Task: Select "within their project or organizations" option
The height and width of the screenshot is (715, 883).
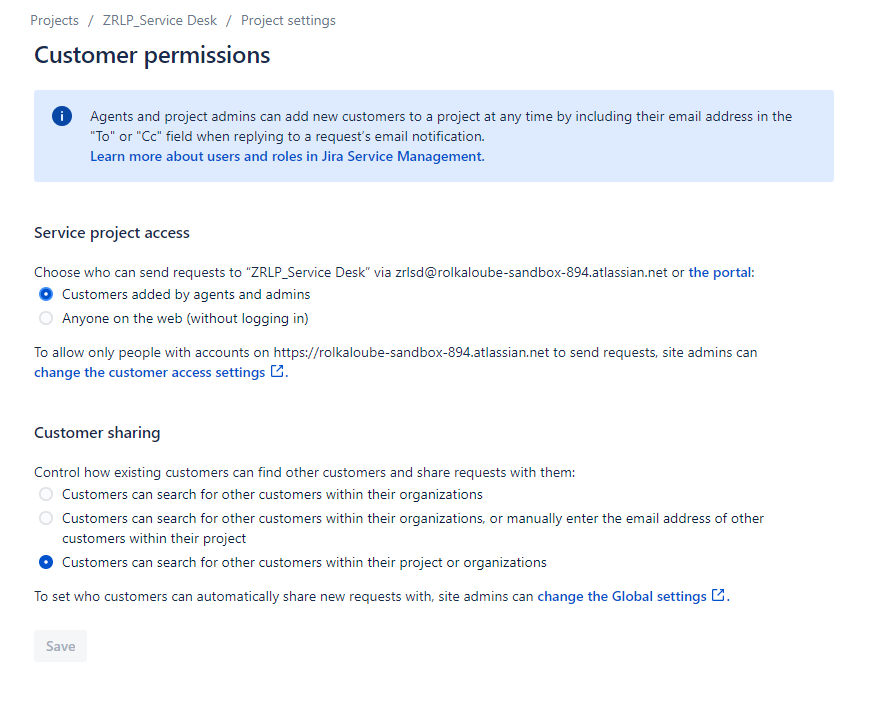Action: click(45, 562)
